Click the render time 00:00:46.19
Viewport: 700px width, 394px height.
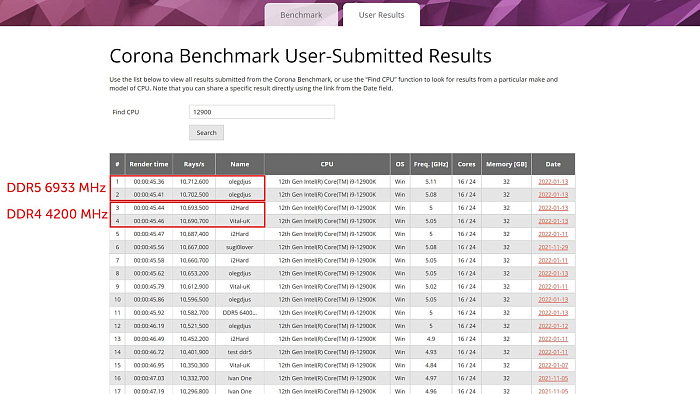pos(149,326)
